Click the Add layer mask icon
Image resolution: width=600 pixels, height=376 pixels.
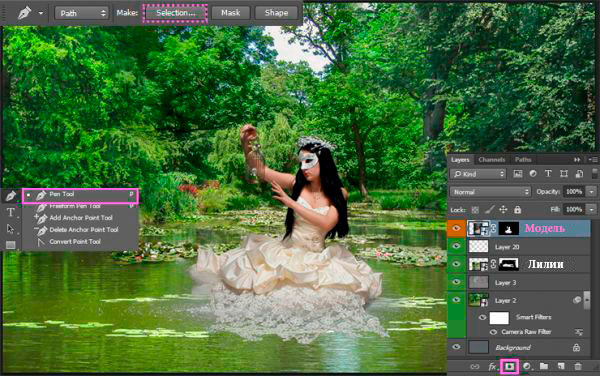[x=509, y=366]
